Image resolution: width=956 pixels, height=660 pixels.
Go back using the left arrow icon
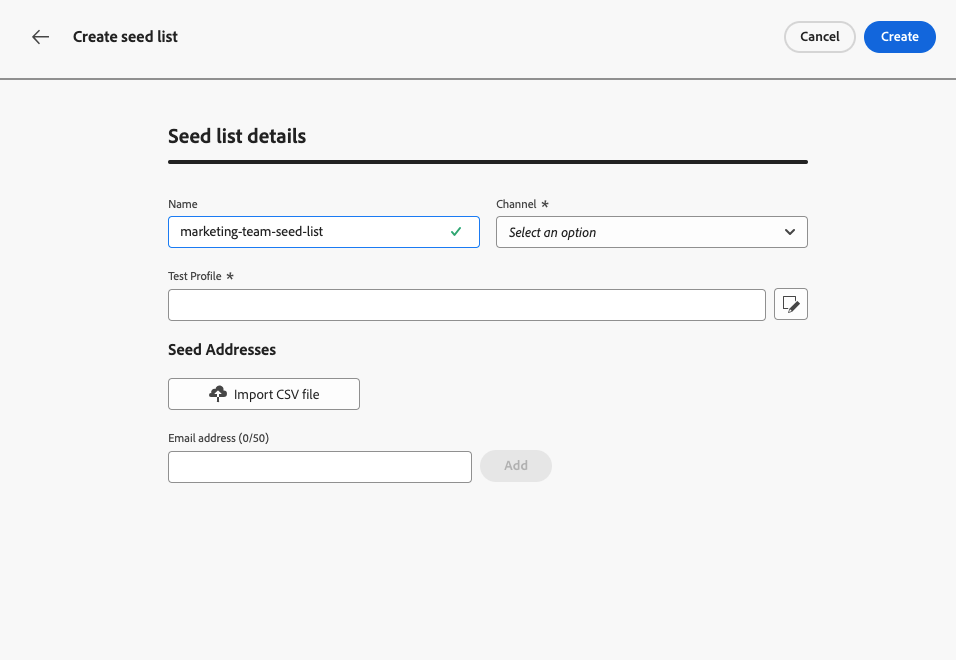point(40,37)
